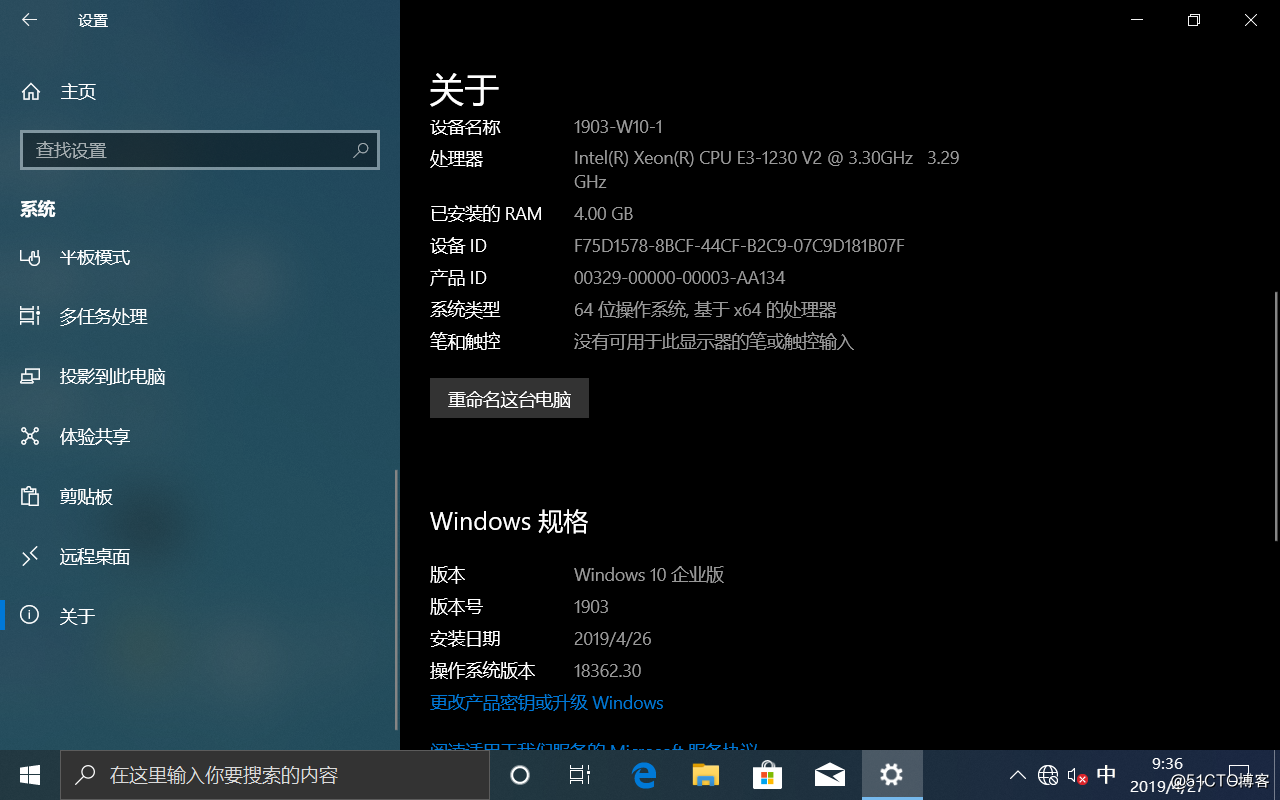
Task: Click the 产品 ID value 00329-00000-00003-AA134
Action: point(679,277)
